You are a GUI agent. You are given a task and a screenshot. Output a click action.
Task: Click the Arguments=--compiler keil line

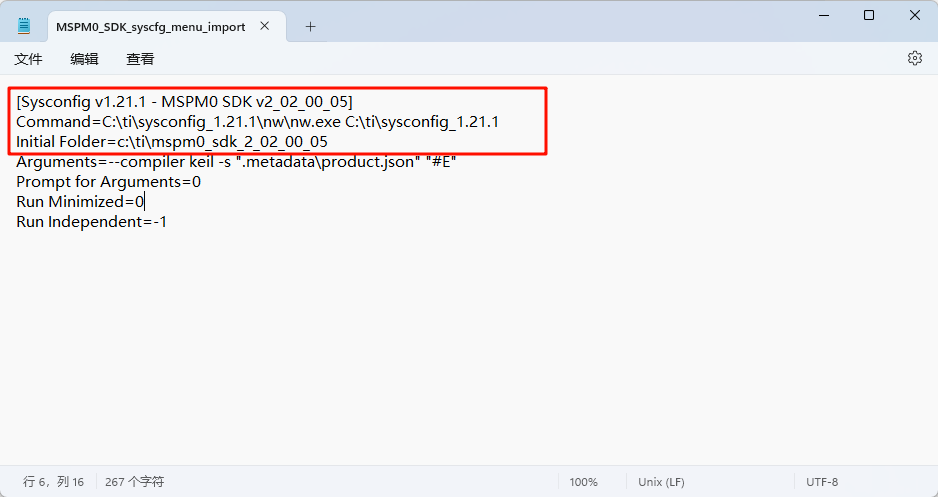point(236,161)
